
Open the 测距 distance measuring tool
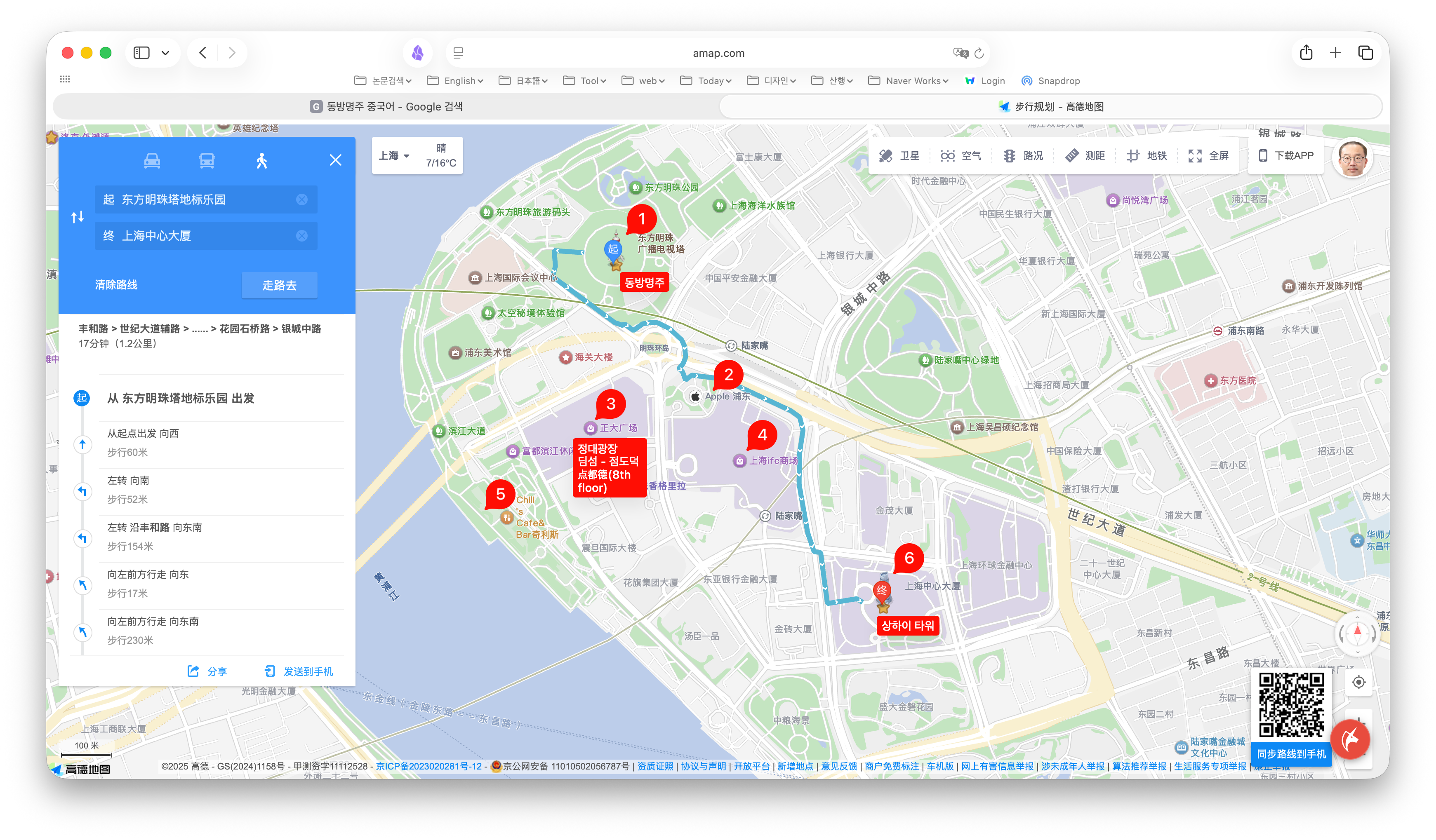[1085, 155]
